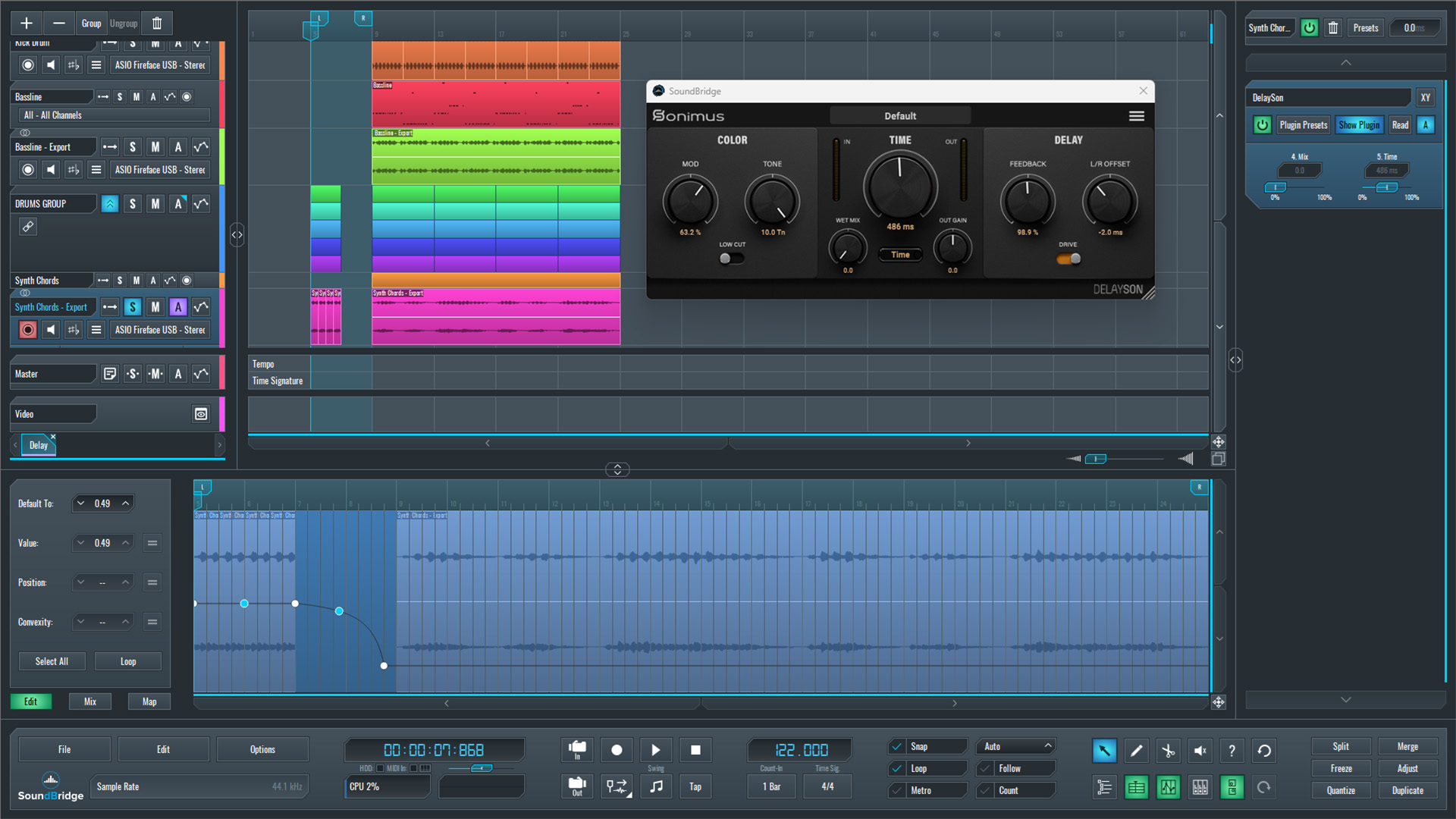Start playback with the Play button
Screen dimensions: 1456x819
tap(656, 750)
